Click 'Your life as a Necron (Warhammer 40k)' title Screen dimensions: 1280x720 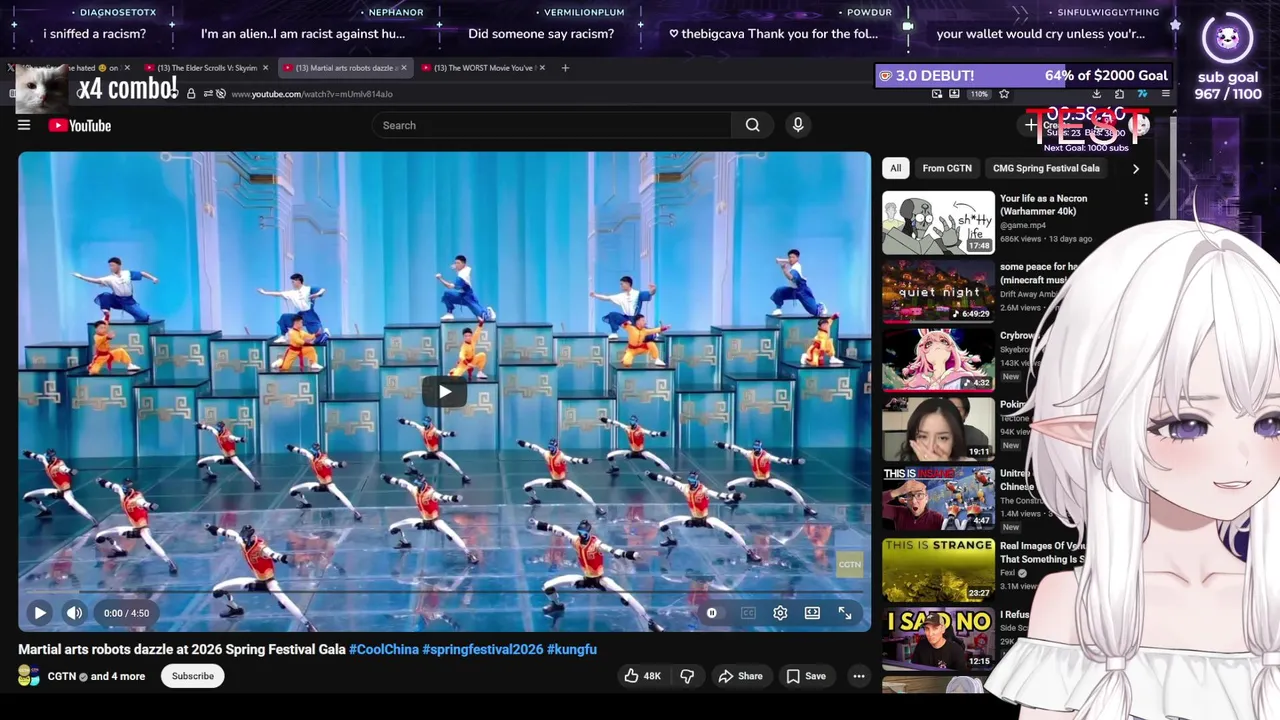(1044, 204)
